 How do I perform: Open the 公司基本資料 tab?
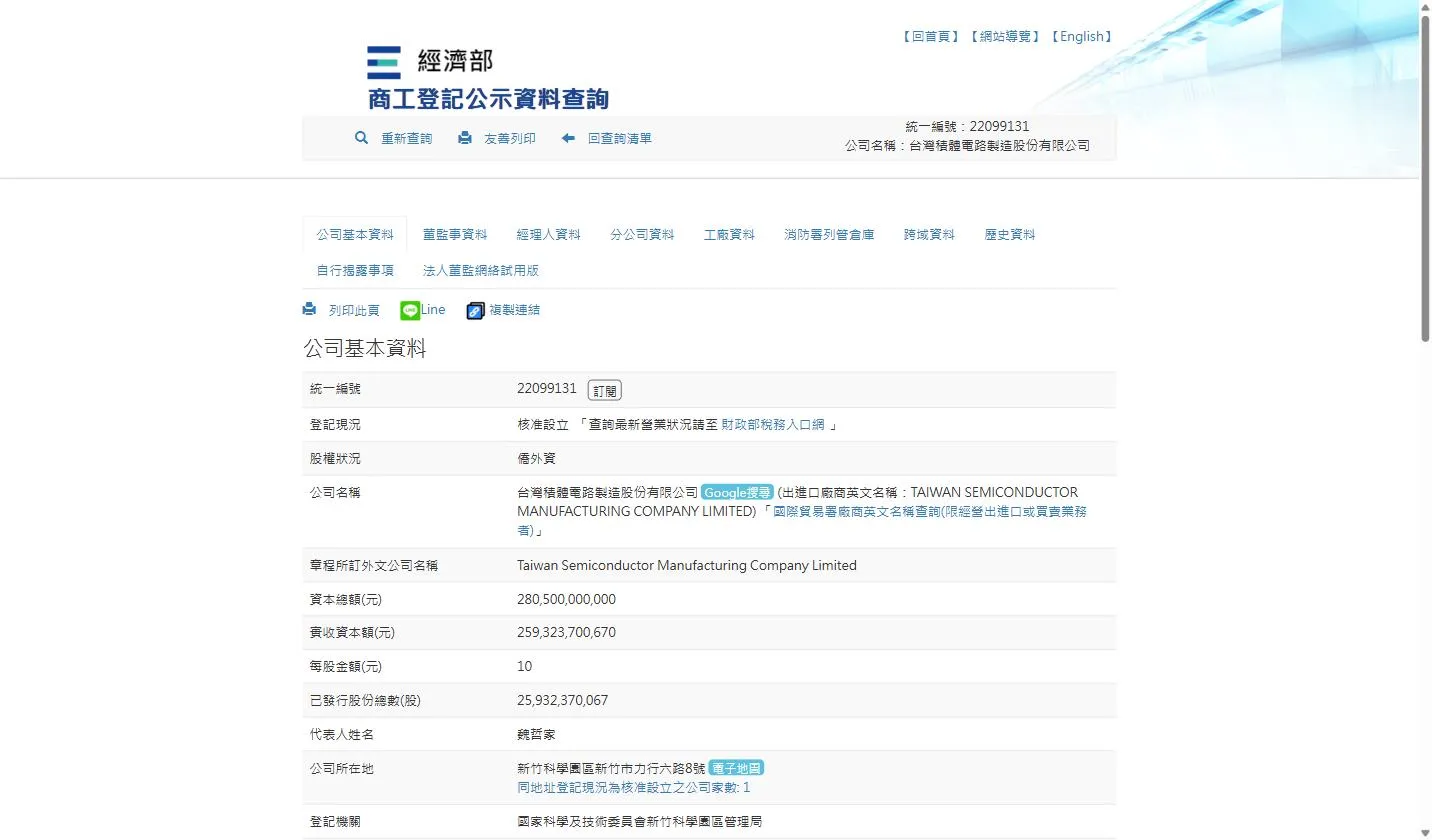coord(355,235)
